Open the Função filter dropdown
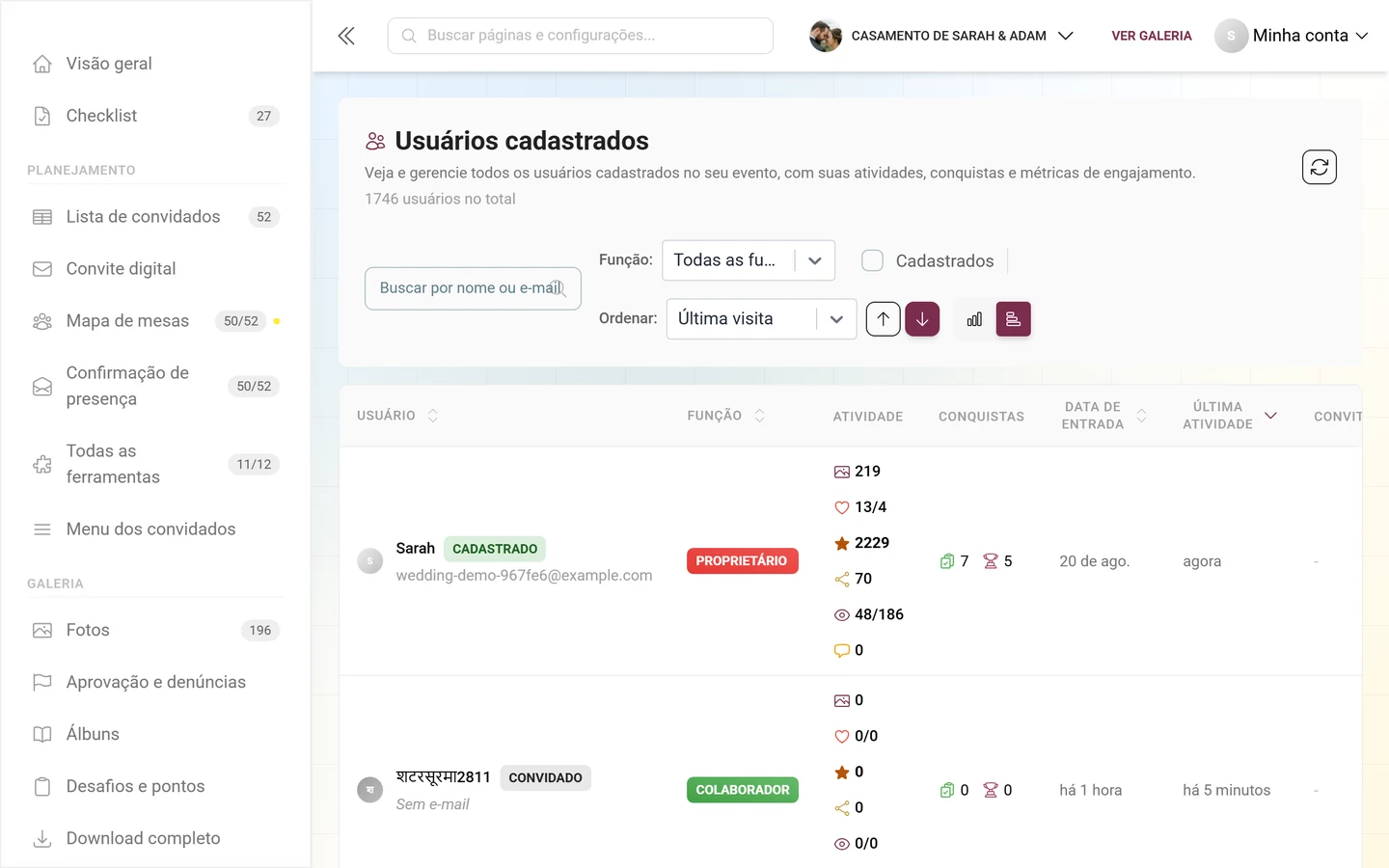The image size is (1389, 868). pos(749,260)
